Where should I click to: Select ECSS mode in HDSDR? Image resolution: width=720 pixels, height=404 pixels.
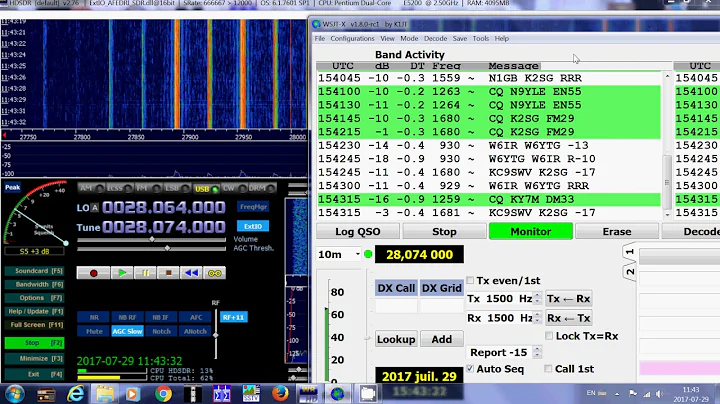tap(119, 188)
